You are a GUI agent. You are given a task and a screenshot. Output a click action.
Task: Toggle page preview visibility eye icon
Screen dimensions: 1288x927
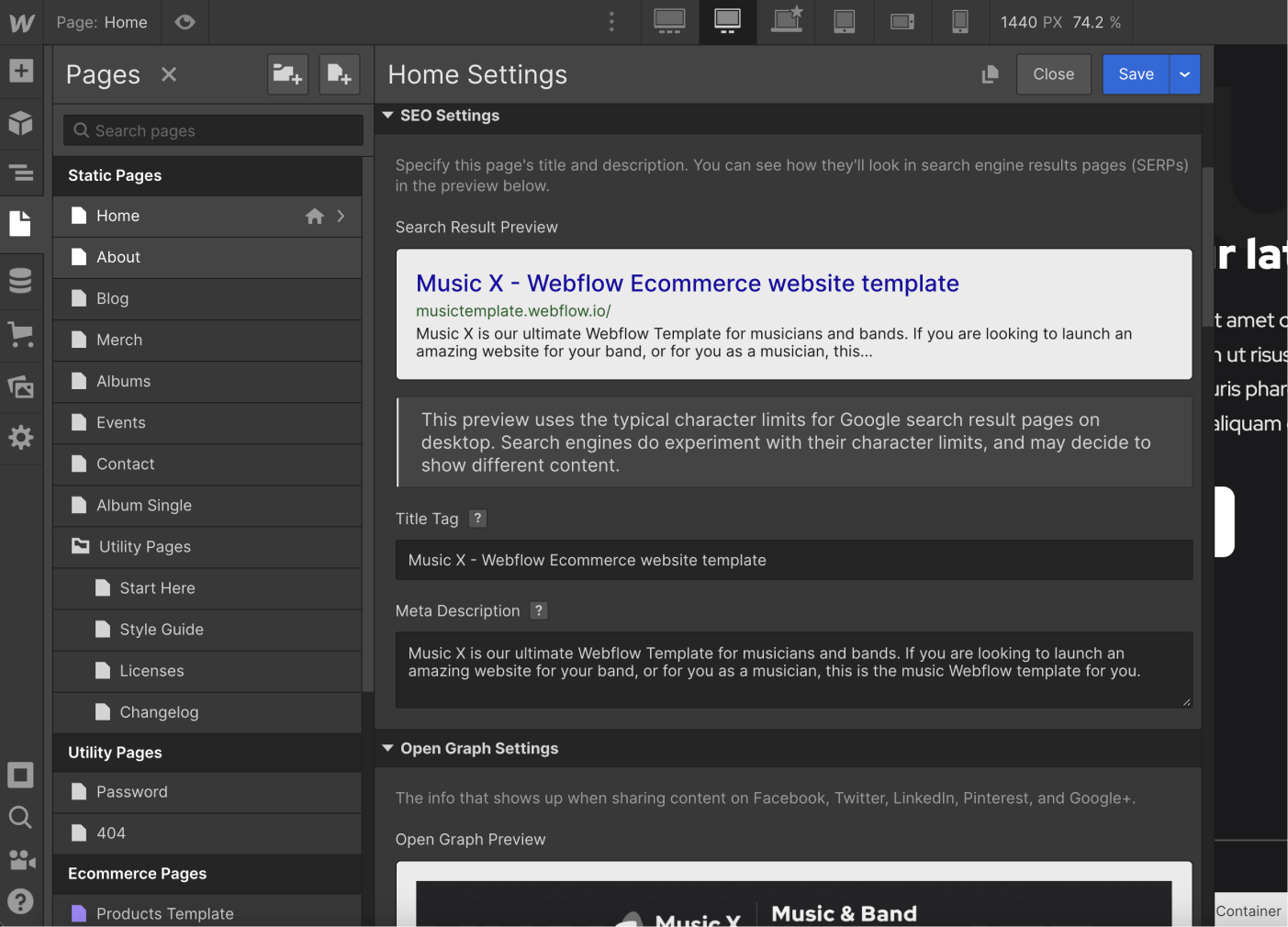pos(185,22)
